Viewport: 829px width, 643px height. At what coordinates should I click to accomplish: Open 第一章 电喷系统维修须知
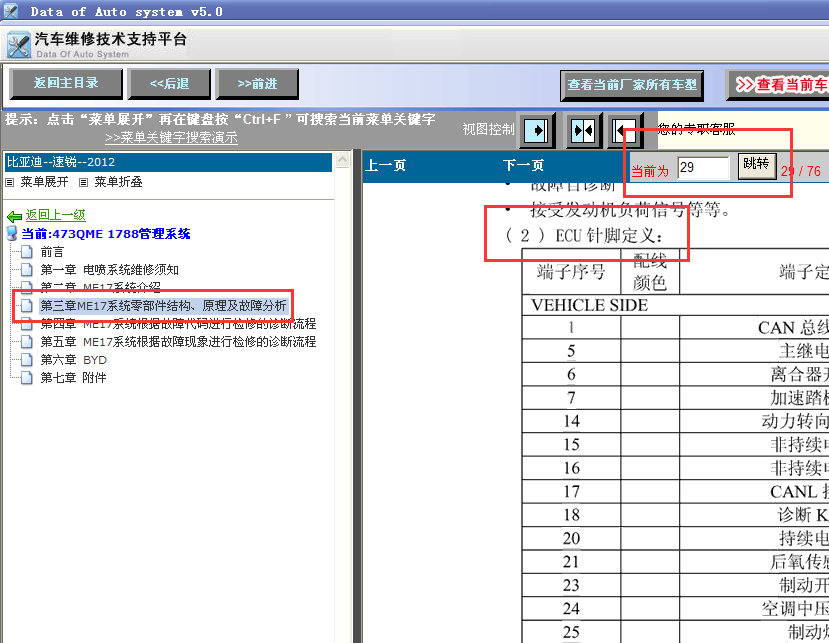point(109,270)
